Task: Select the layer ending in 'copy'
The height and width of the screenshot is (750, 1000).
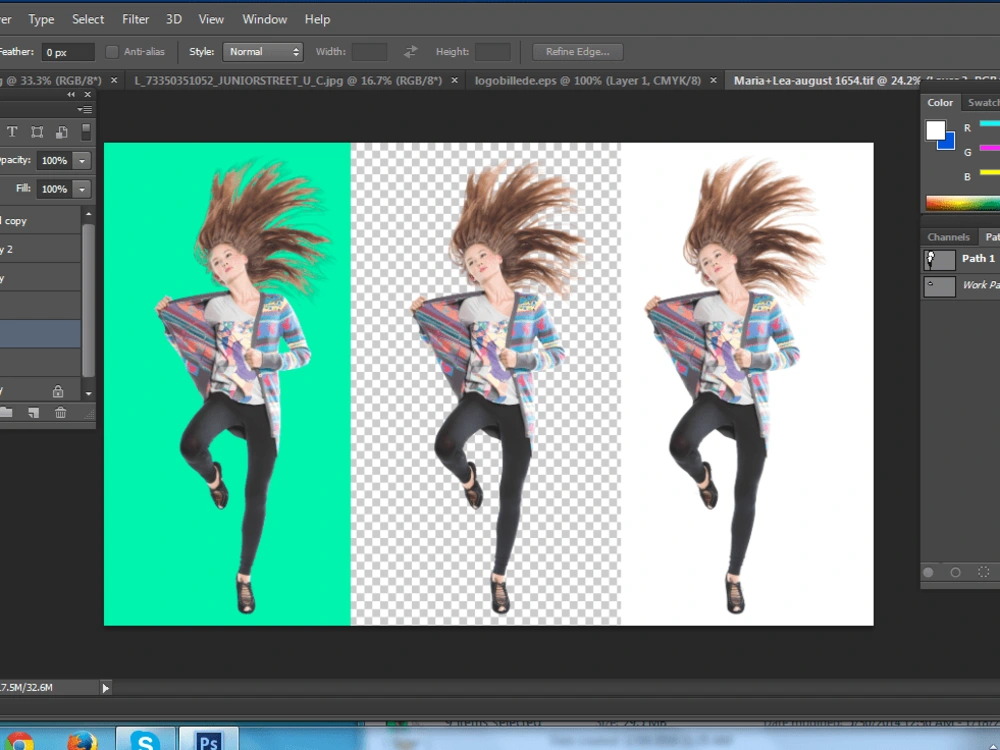Action: tap(40, 221)
